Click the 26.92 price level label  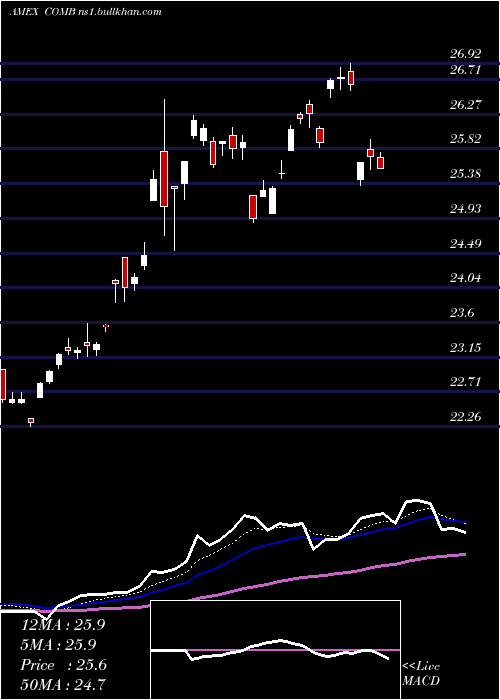click(x=466, y=54)
